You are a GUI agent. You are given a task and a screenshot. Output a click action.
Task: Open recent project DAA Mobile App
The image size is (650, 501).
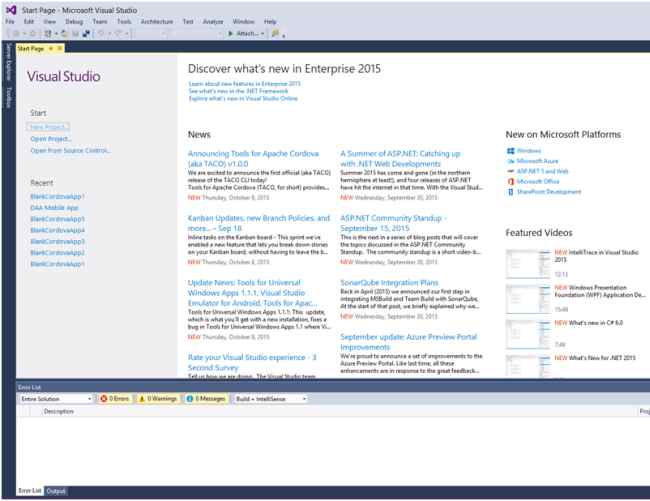click(54, 208)
